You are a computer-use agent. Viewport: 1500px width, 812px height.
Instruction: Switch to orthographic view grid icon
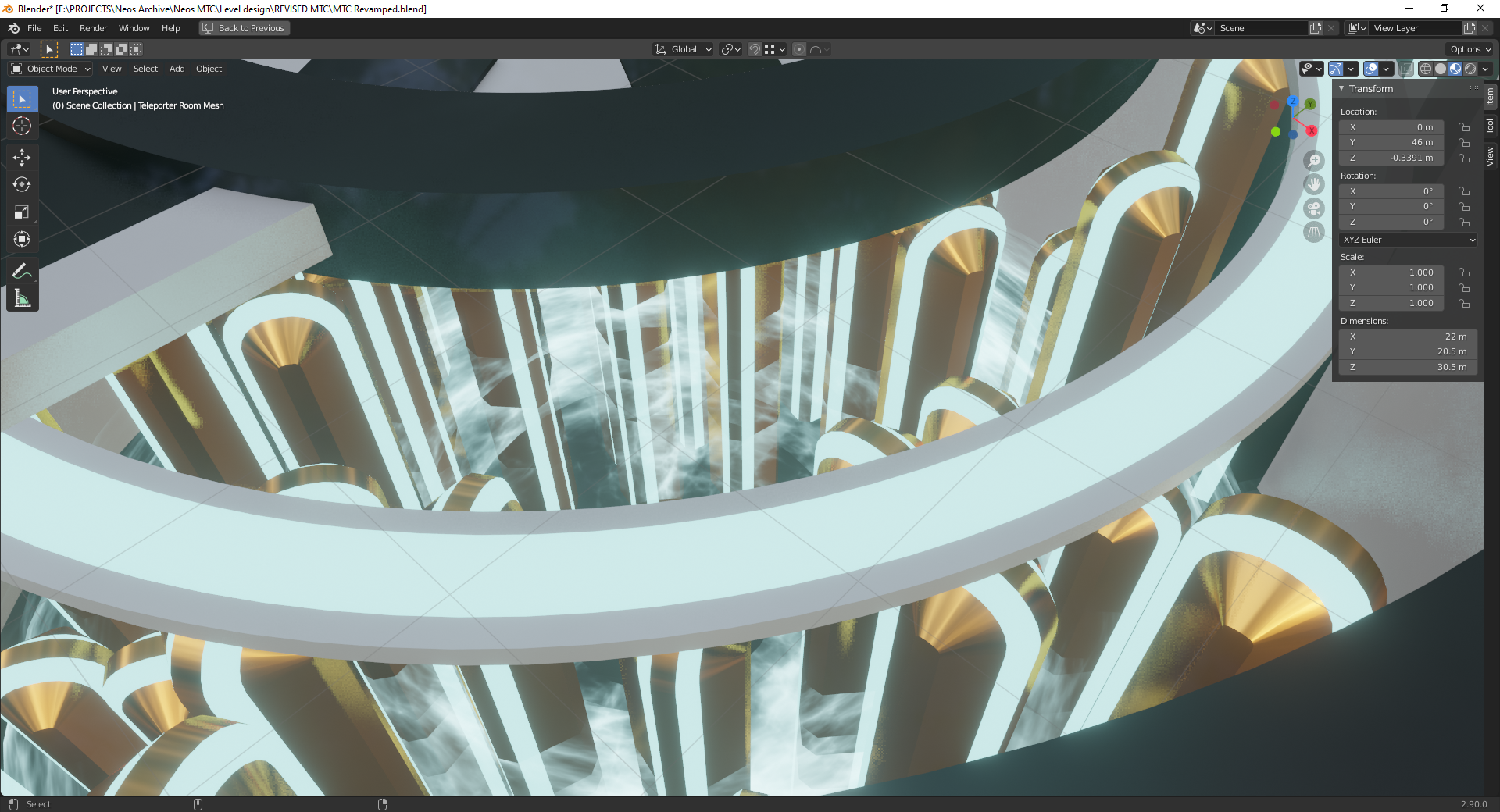[1314, 233]
